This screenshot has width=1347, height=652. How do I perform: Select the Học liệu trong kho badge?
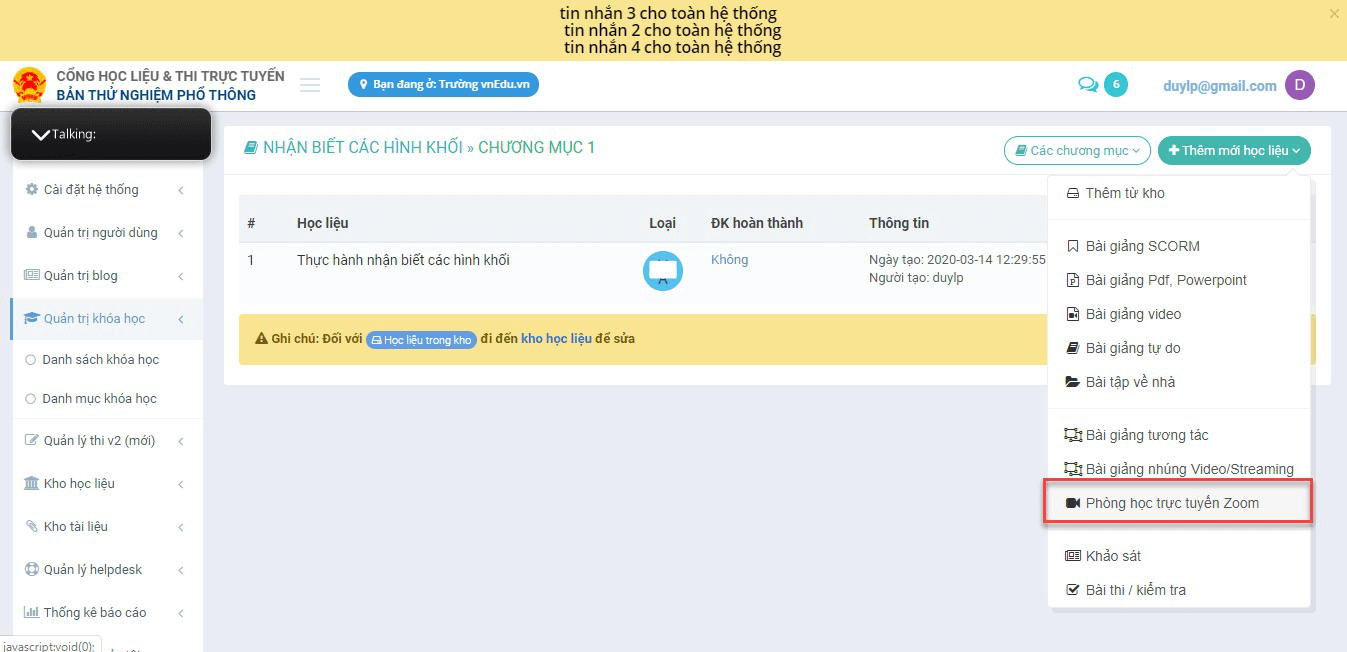click(421, 339)
